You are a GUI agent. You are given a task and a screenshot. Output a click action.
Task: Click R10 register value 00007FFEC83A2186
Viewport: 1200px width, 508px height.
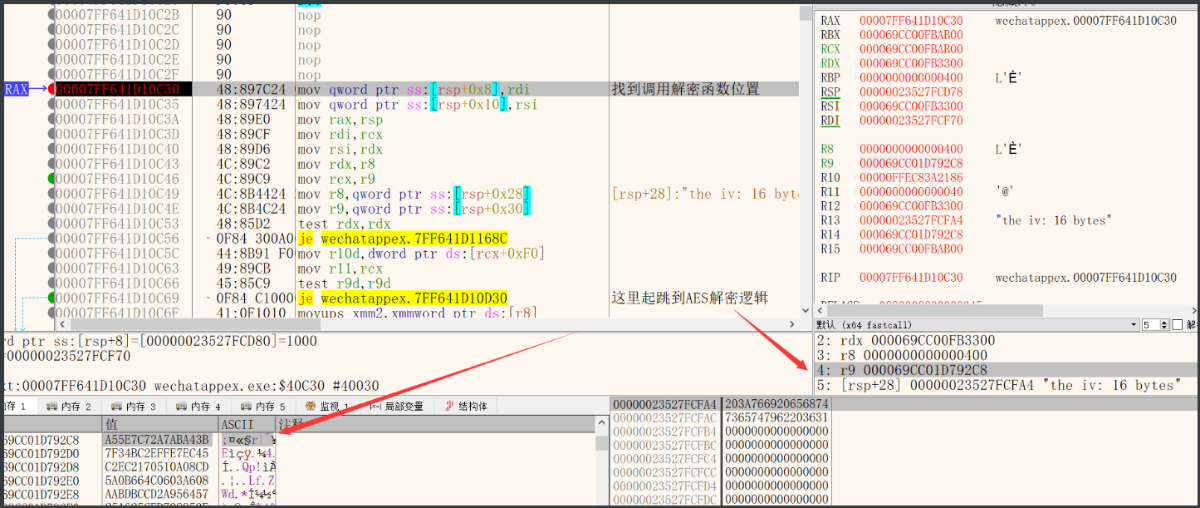pyautogui.click(x=911, y=176)
